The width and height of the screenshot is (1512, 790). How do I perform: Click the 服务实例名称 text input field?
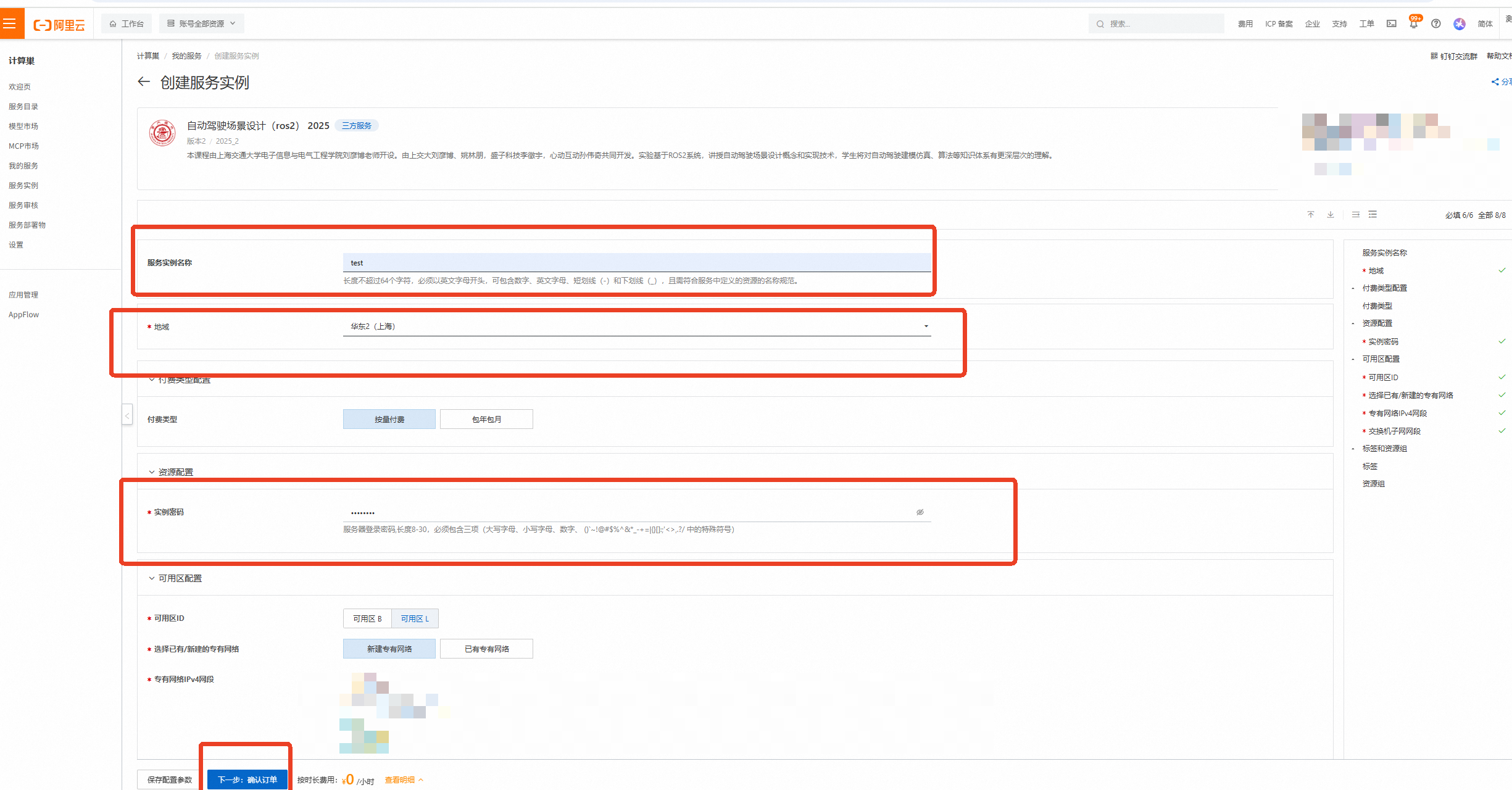(x=636, y=263)
